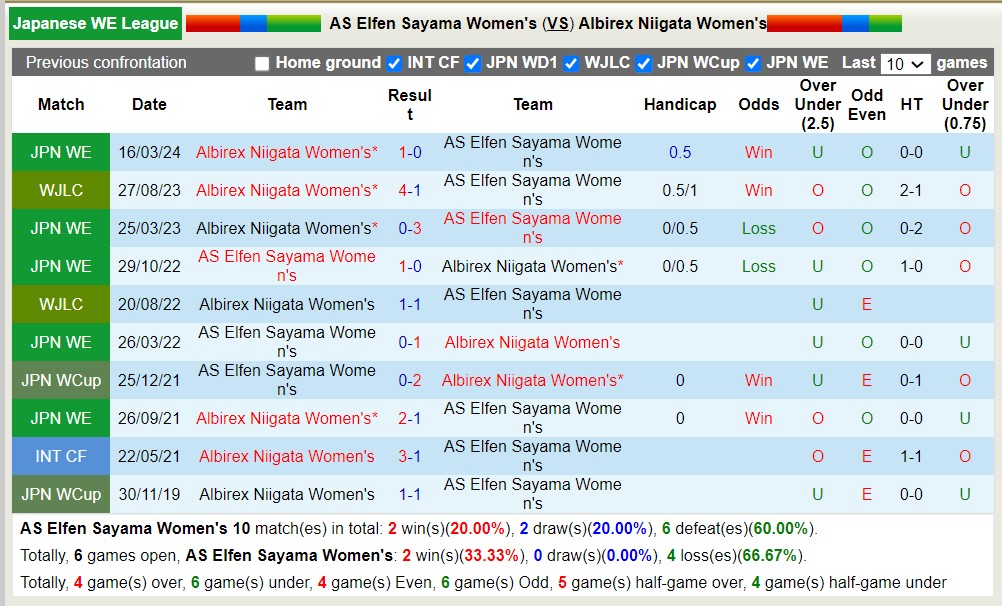This screenshot has height=606, width=1003.
Task: Click the JPN WCup label for 30/11/19 match
Action: click(x=61, y=494)
